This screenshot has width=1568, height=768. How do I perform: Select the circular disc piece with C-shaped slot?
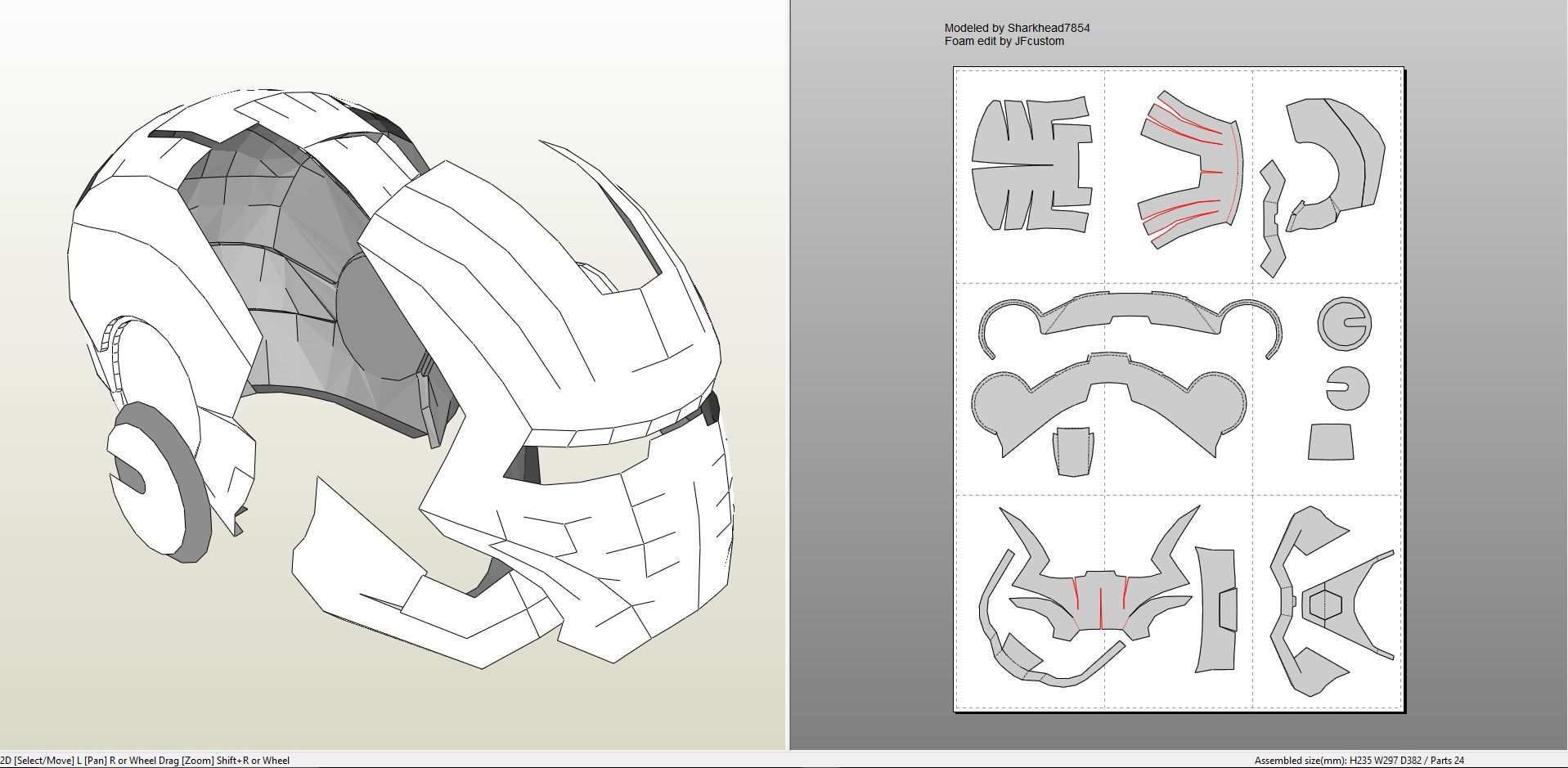coord(1343,323)
